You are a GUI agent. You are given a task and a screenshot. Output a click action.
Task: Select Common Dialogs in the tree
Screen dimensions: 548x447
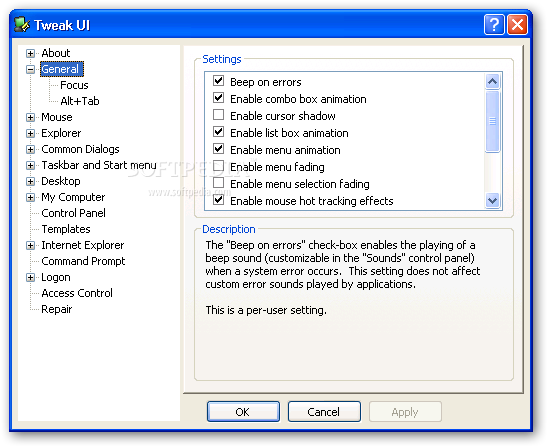[x=80, y=149]
